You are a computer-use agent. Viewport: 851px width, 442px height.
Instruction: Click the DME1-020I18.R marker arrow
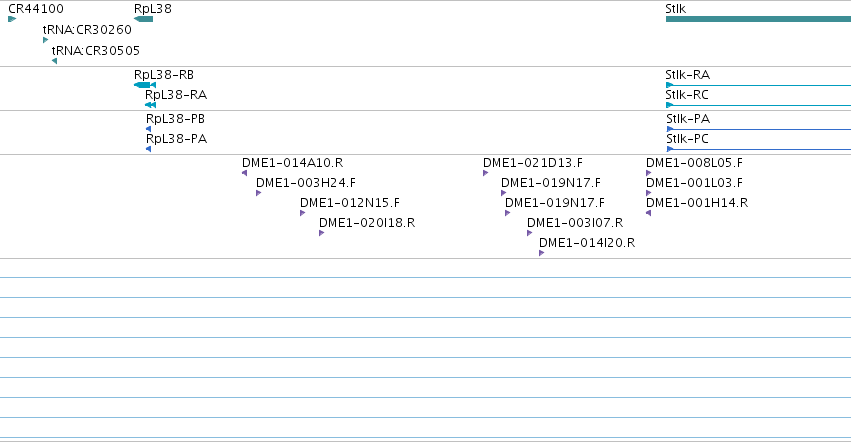(321, 233)
